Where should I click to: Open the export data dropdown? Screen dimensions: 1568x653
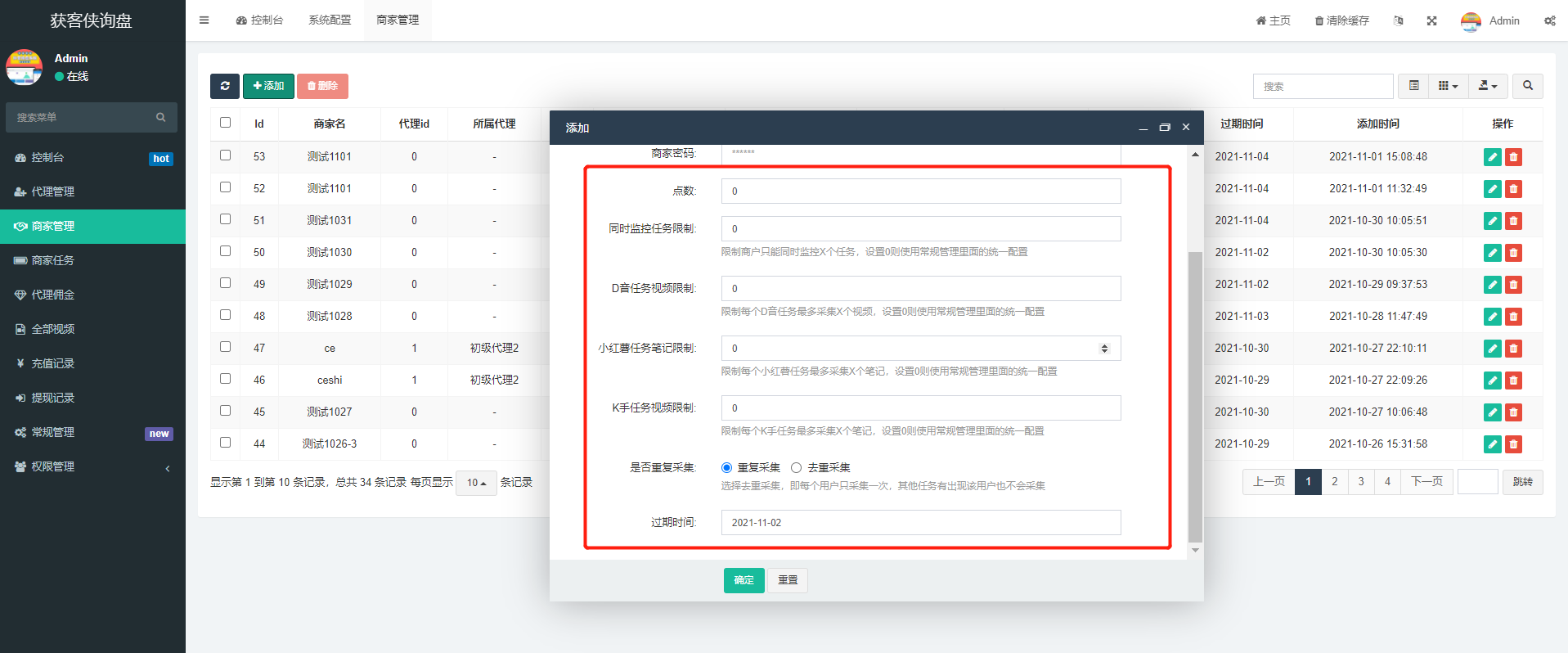(x=1488, y=86)
